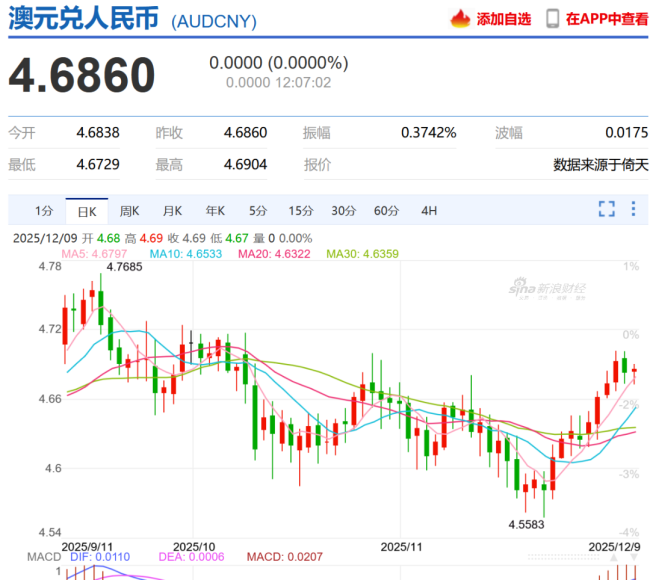Click the flame icon beside 添加自选
This screenshot has height=580, width=650.
(460, 19)
